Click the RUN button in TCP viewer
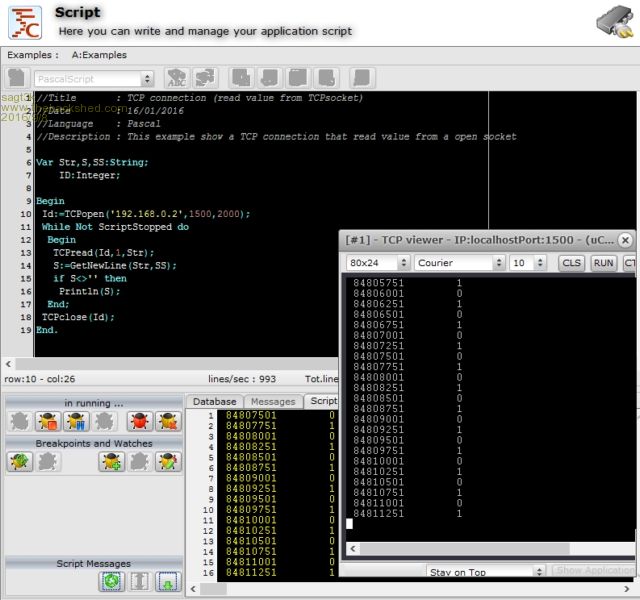Image resolution: width=640 pixels, height=600 pixels. [603, 263]
